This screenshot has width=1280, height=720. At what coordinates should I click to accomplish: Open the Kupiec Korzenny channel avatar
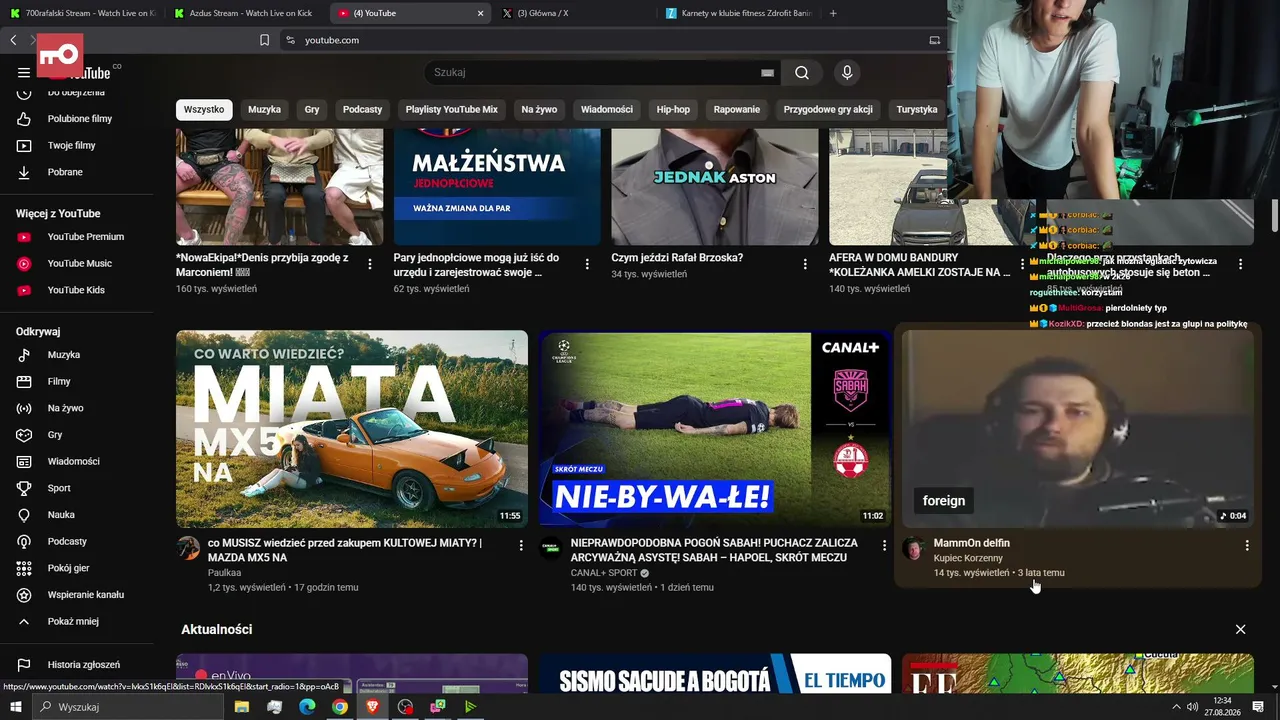914,548
